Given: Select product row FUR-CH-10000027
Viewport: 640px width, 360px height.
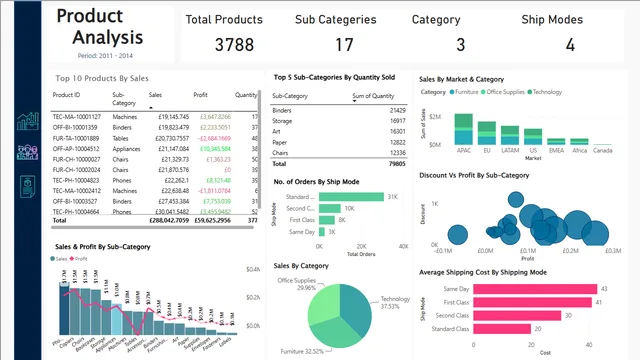Looking at the screenshot, I should coord(154,160).
